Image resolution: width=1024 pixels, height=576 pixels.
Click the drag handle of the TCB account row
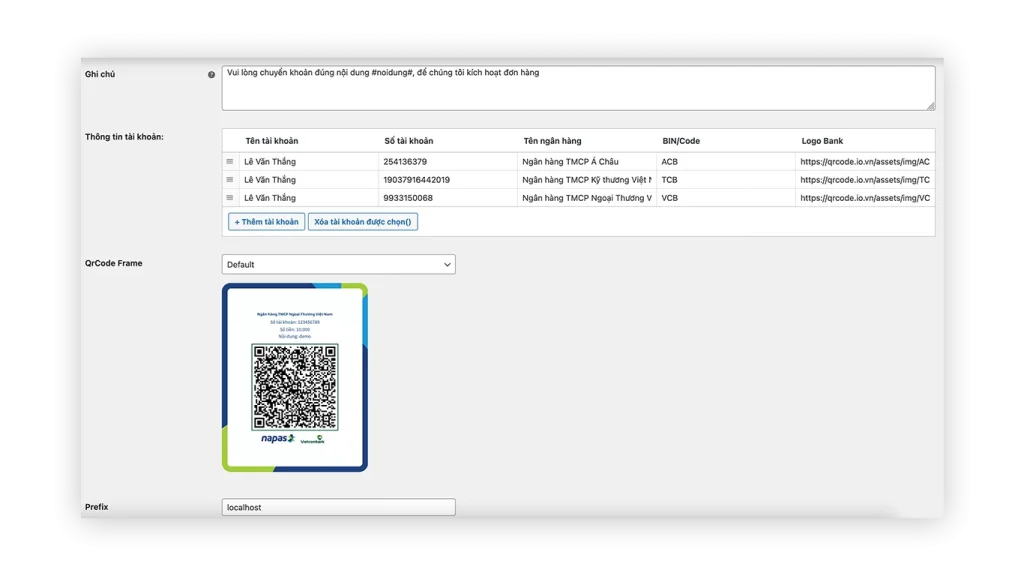click(230, 180)
